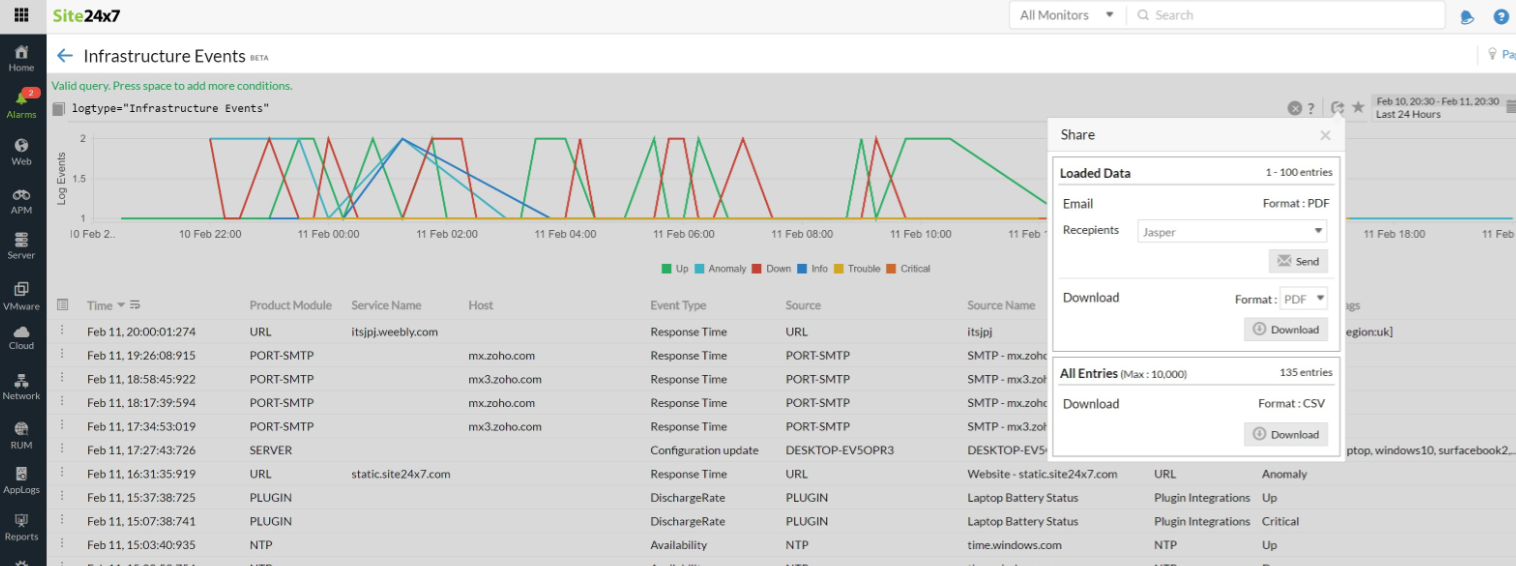Open the Cloud section

point(21,337)
